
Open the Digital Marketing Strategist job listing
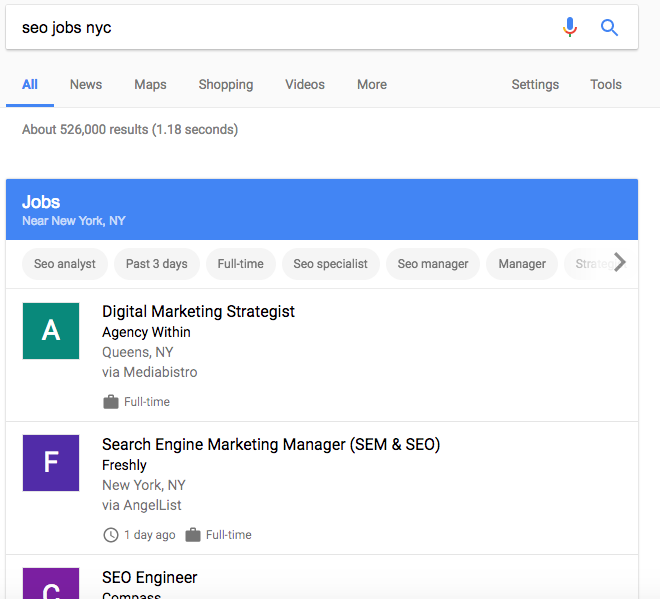[198, 312]
